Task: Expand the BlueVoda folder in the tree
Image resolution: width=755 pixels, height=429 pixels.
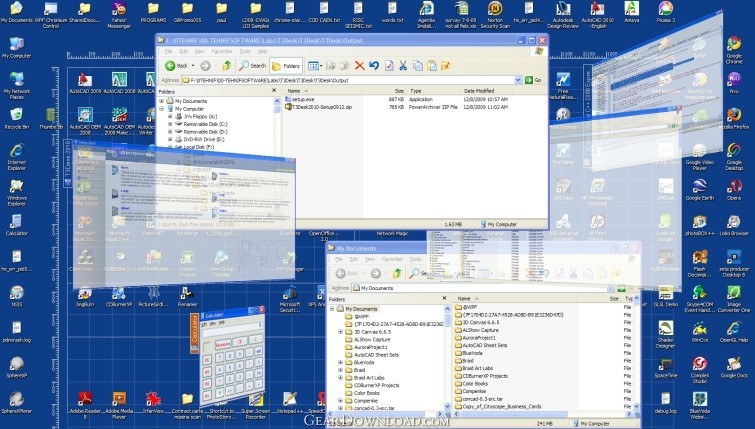Action: (340, 363)
